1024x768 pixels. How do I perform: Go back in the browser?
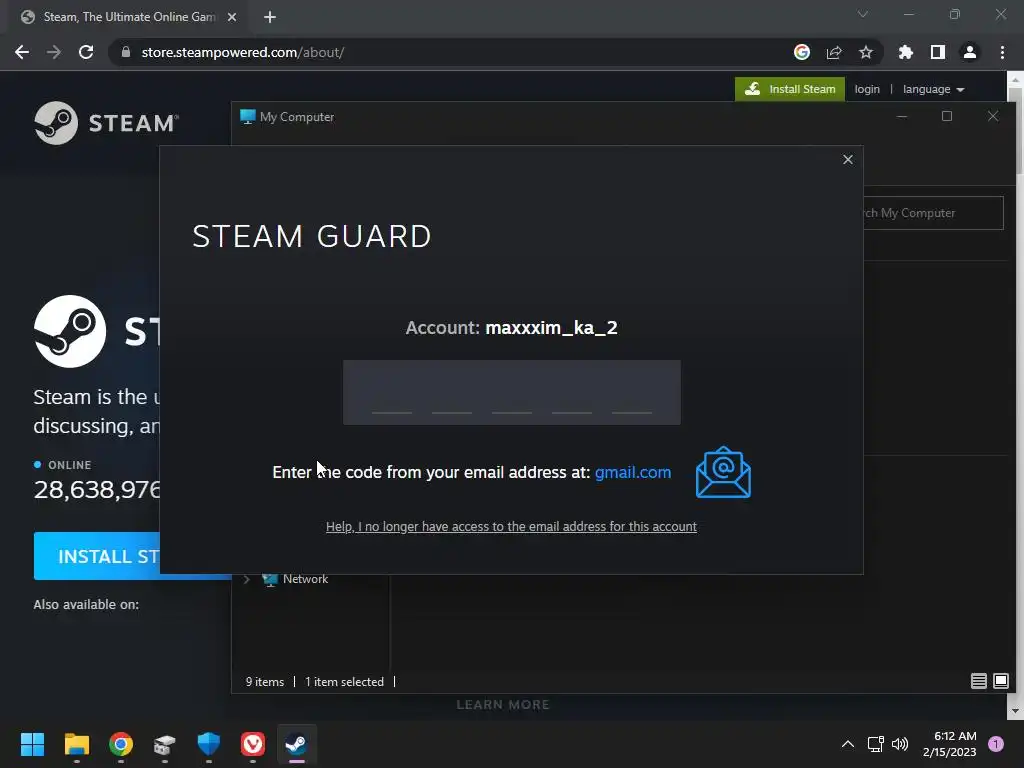click(22, 52)
